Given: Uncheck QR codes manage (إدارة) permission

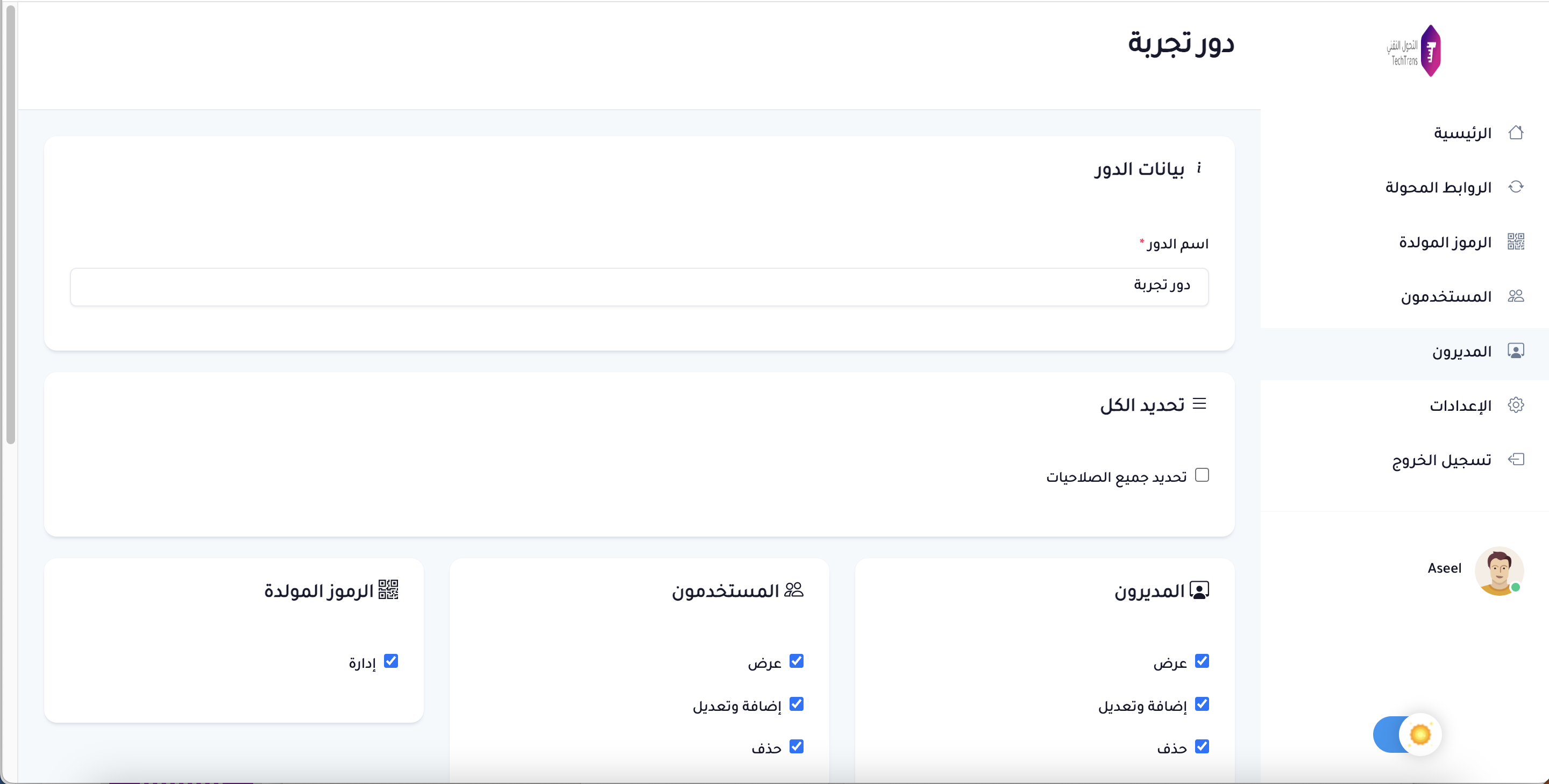Looking at the screenshot, I should [391, 661].
